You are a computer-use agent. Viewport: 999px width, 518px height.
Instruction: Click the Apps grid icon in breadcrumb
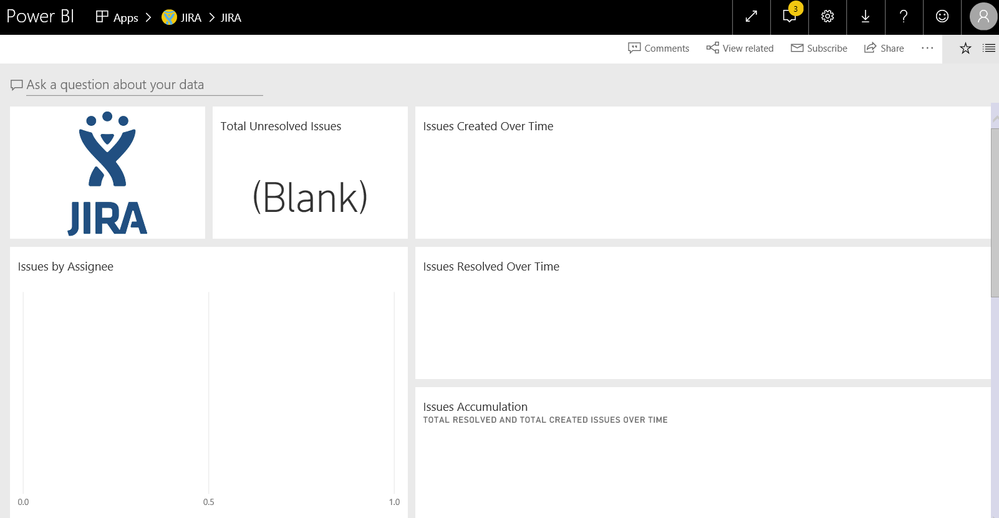[102, 17]
